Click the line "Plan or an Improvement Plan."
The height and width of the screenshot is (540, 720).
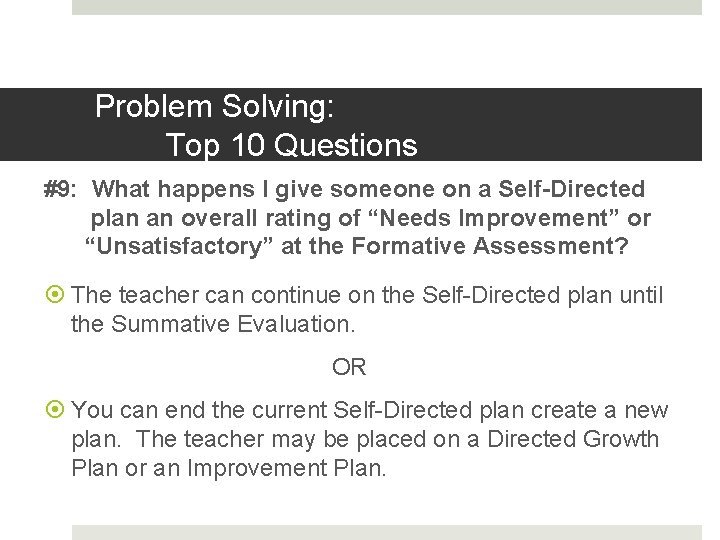[228, 468]
